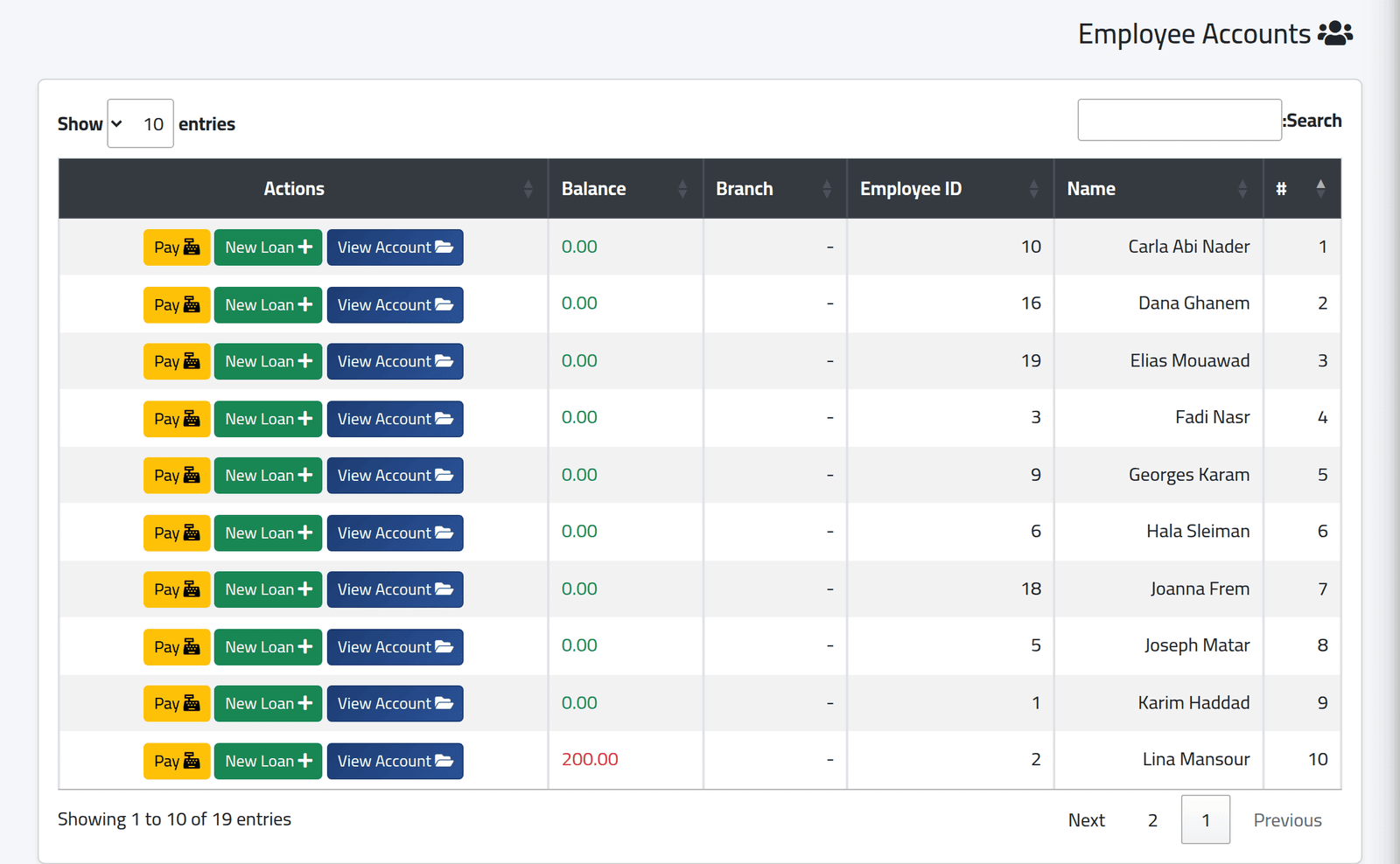
Task: Add New Loan for Georges Karam
Action: pyautogui.click(x=268, y=476)
